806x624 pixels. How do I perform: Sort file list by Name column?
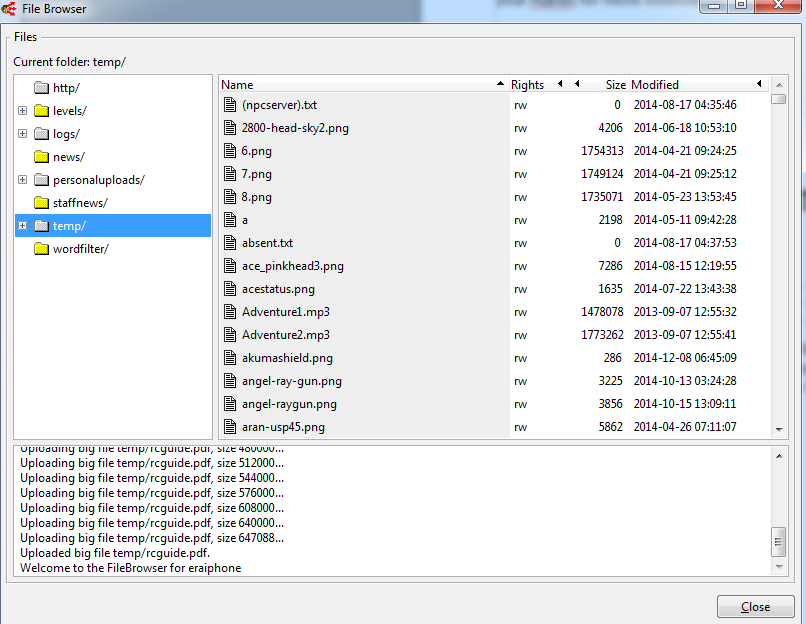(x=360, y=85)
